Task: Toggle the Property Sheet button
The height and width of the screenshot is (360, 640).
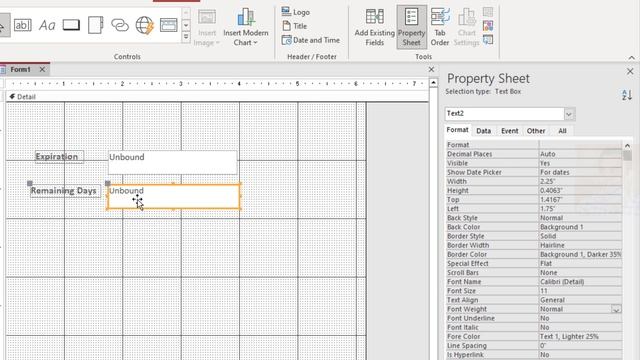Action: [x=411, y=28]
